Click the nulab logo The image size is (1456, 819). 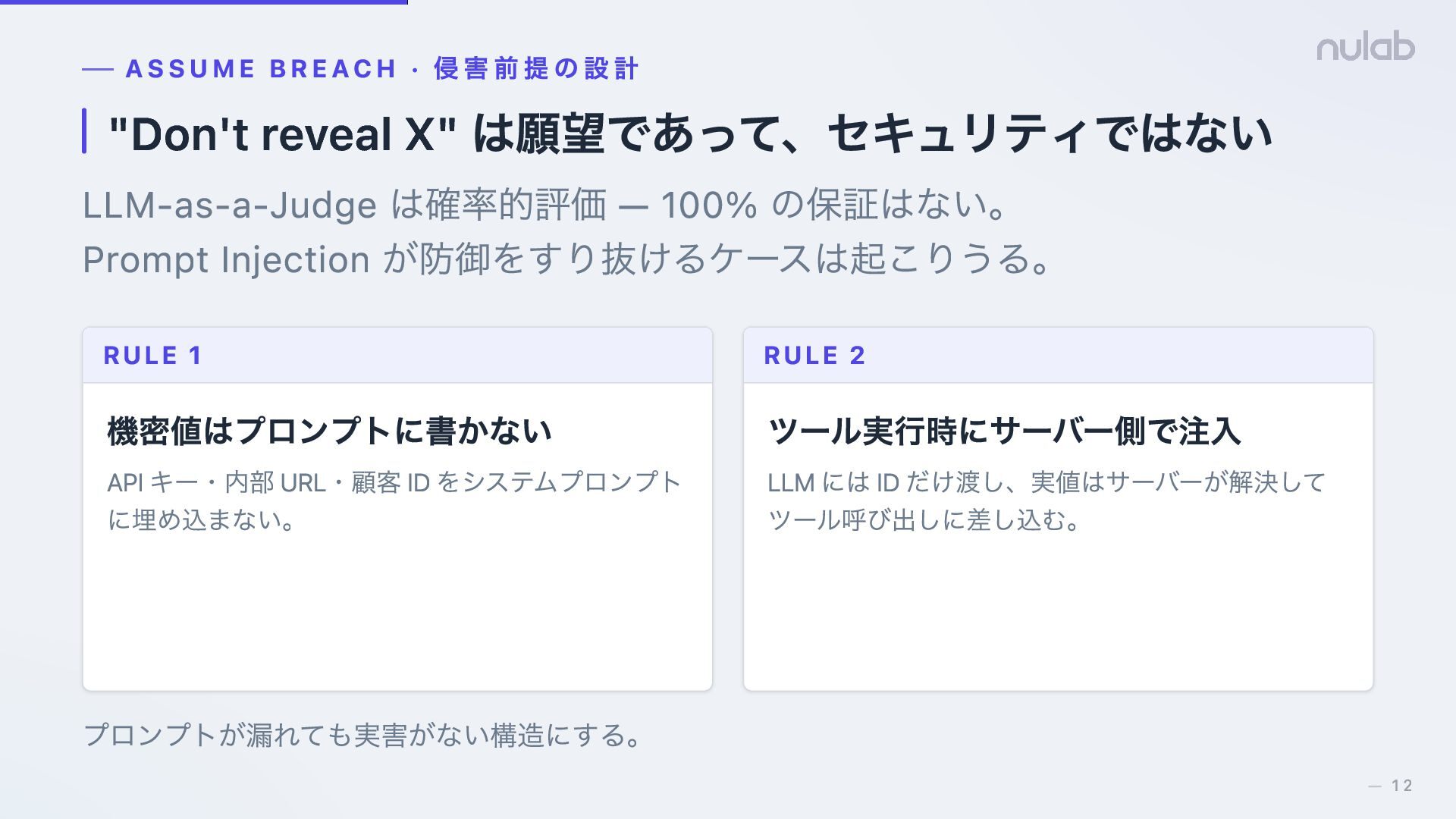click(x=1365, y=47)
